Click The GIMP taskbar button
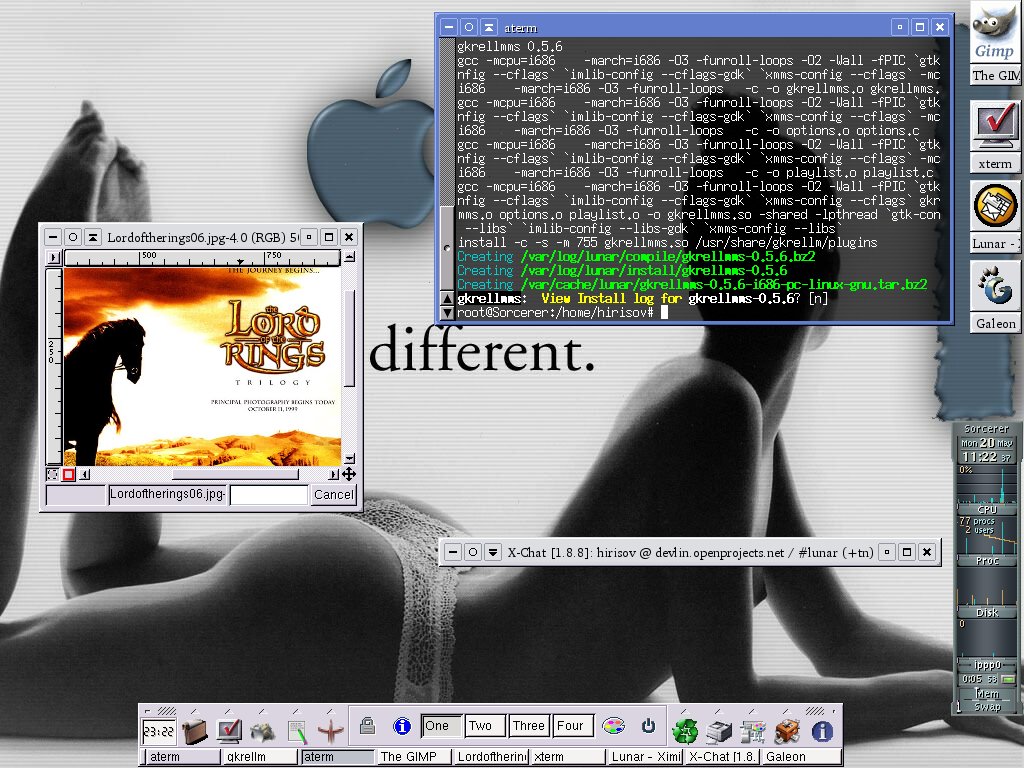Image resolution: width=1024 pixels, height=768 pixels. tap(413, 757)
